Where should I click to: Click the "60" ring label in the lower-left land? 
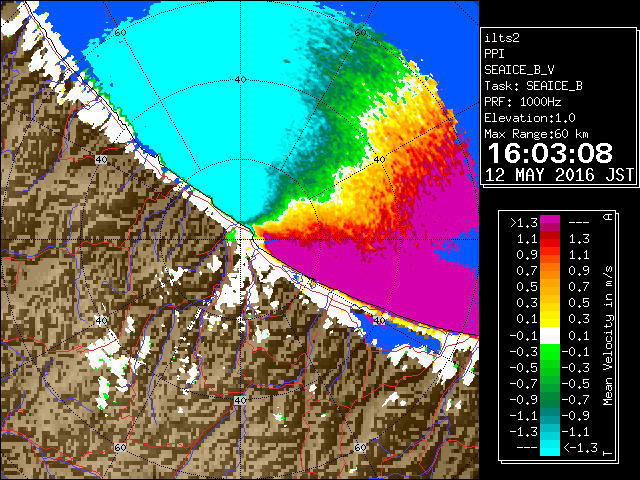point(120,448)
